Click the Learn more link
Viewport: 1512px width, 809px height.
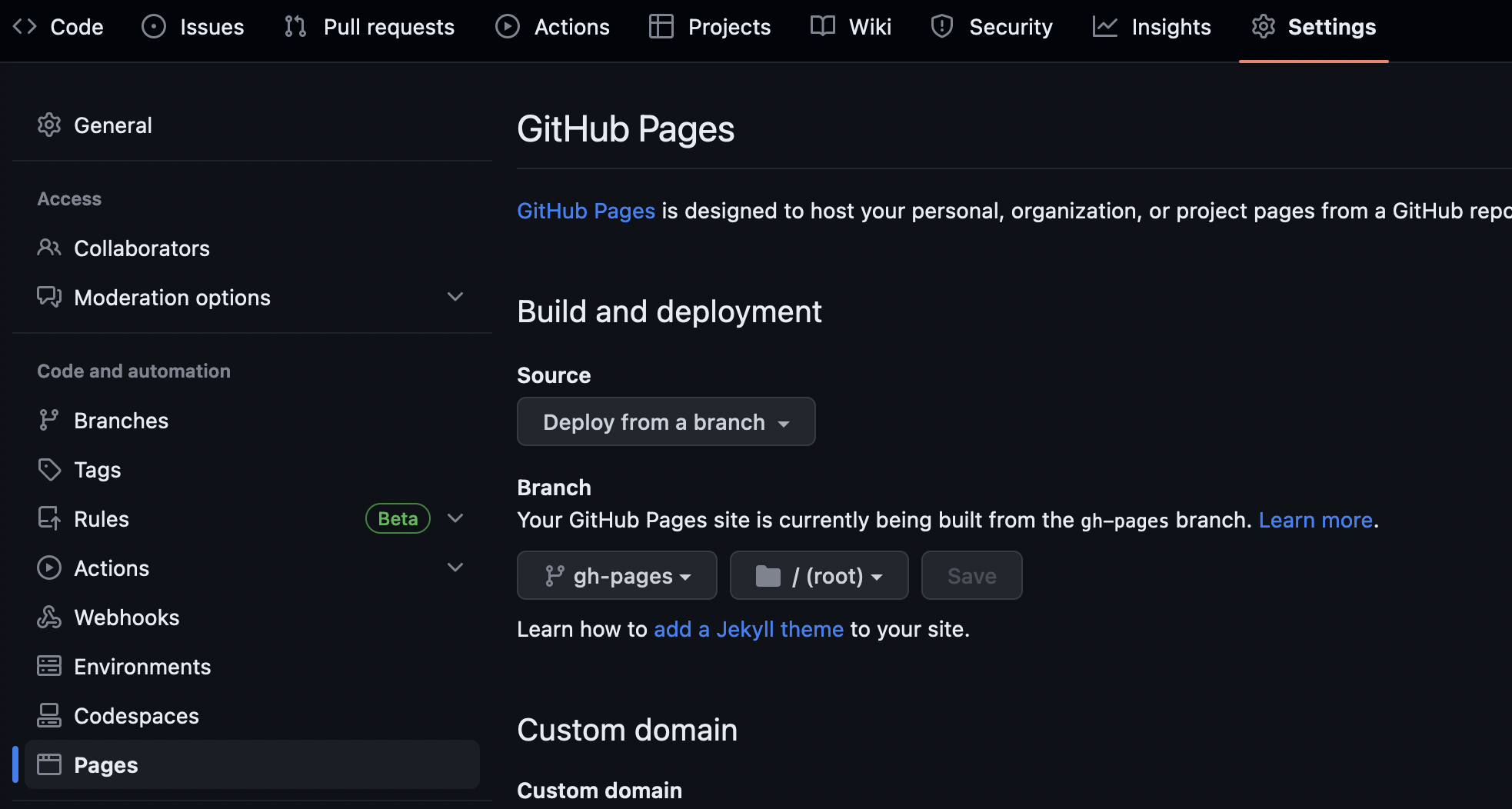coord(1316,520)
